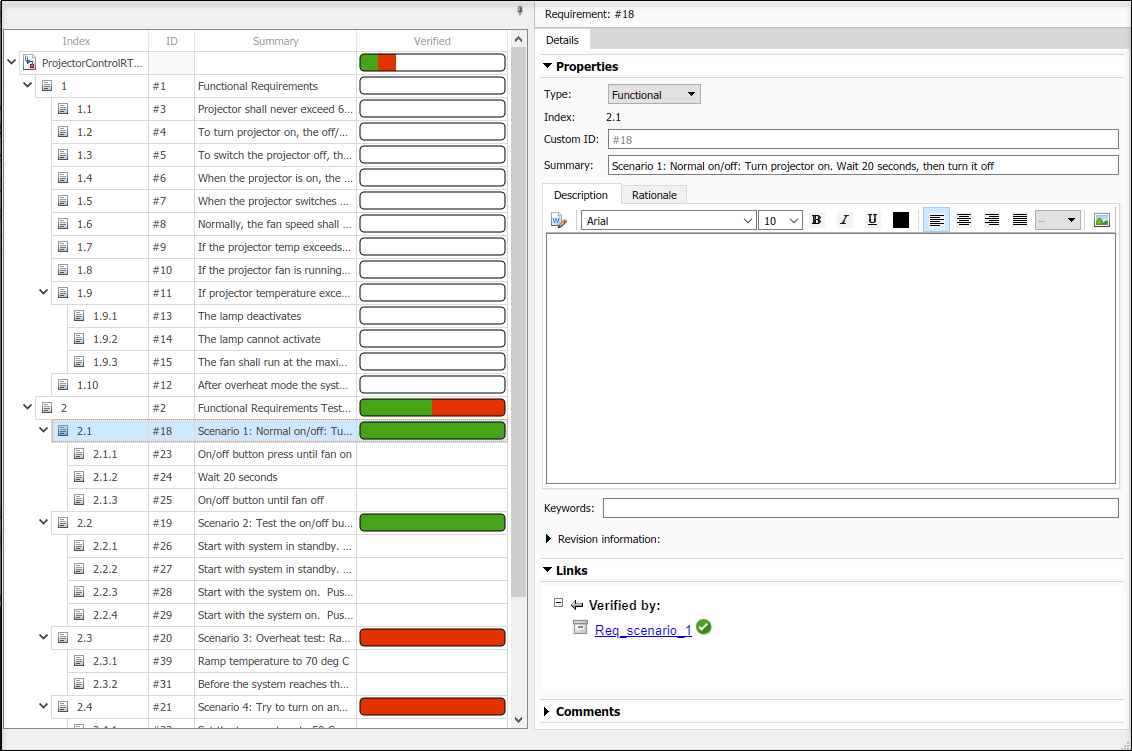This screenshot has height=751, width=1132.
Task: Collapse requirement 1 Functional Requirements node
Action: point(27,85)
